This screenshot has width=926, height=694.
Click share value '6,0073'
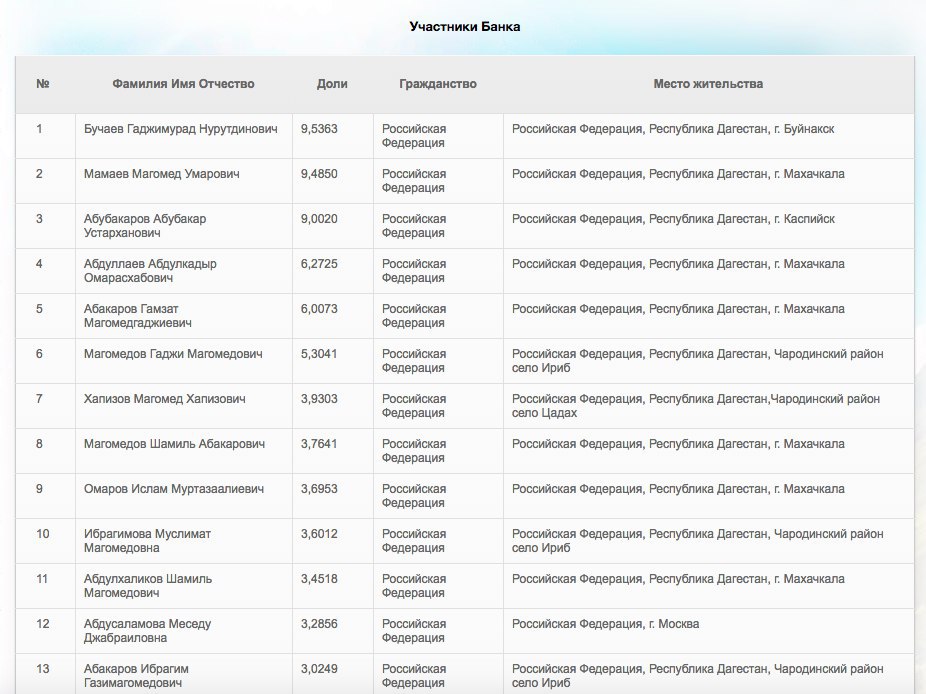tap(319, 308)
